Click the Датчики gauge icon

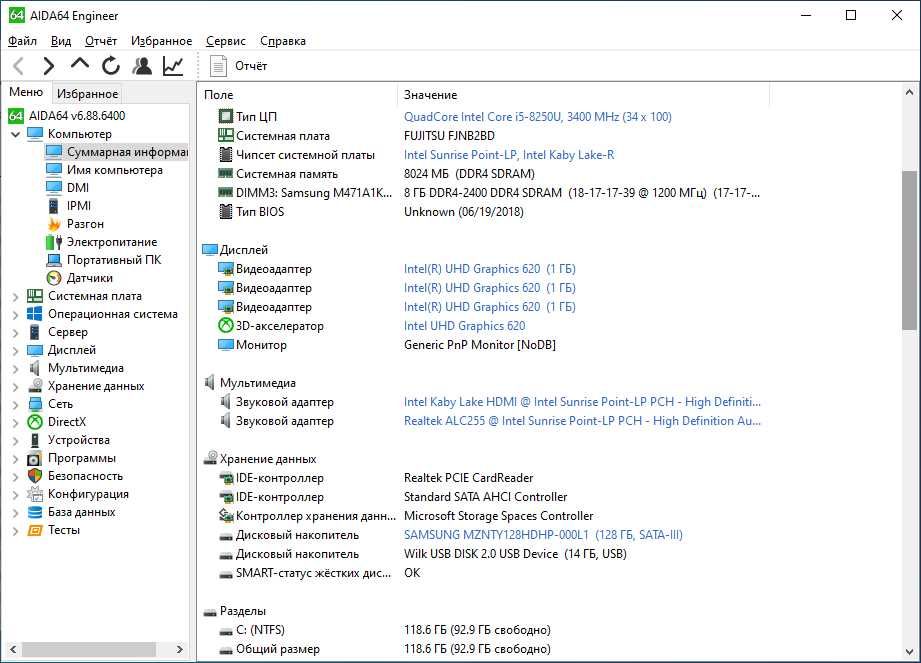(54, 278)
